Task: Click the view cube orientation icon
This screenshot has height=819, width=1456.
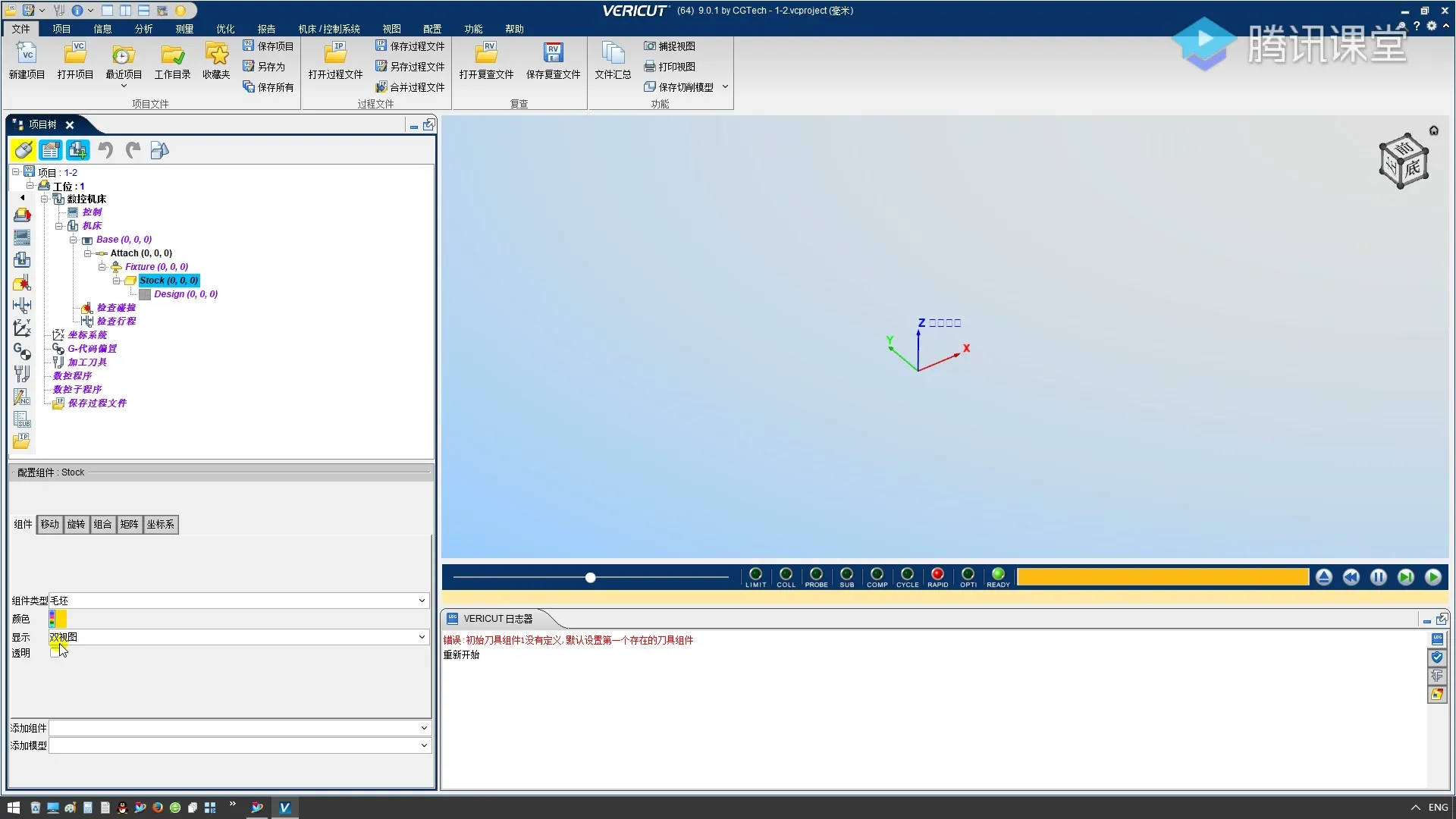Action: click(x=1403, y=162)
